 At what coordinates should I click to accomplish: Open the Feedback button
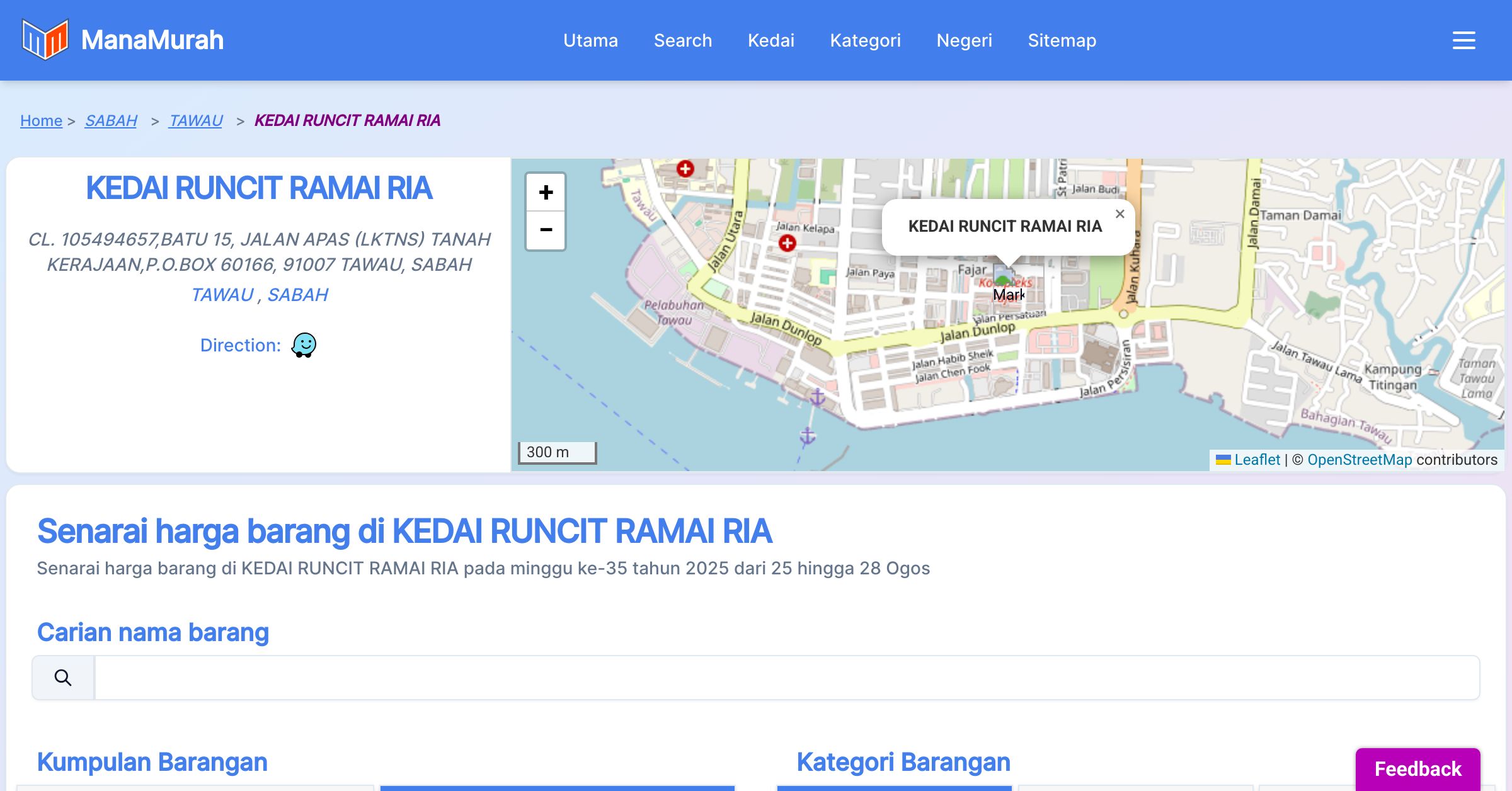tap(1417, 768)
